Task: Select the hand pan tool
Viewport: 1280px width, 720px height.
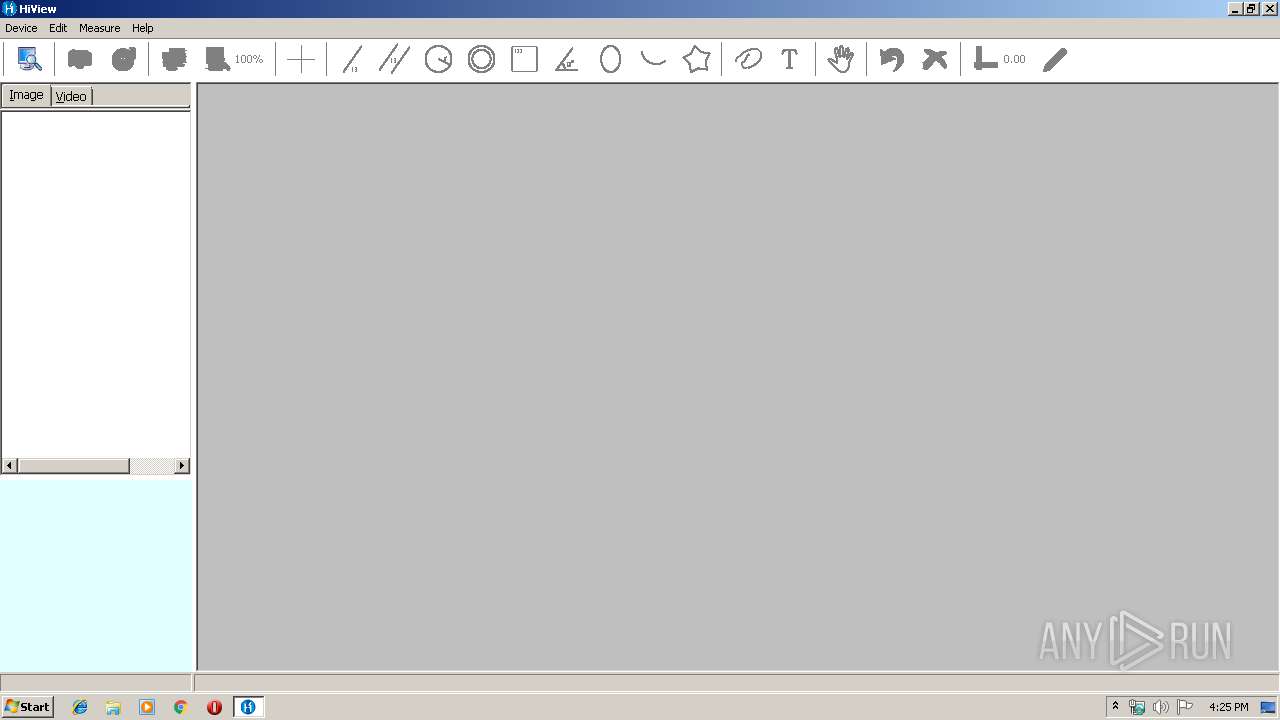Action: tap(841, 59)
